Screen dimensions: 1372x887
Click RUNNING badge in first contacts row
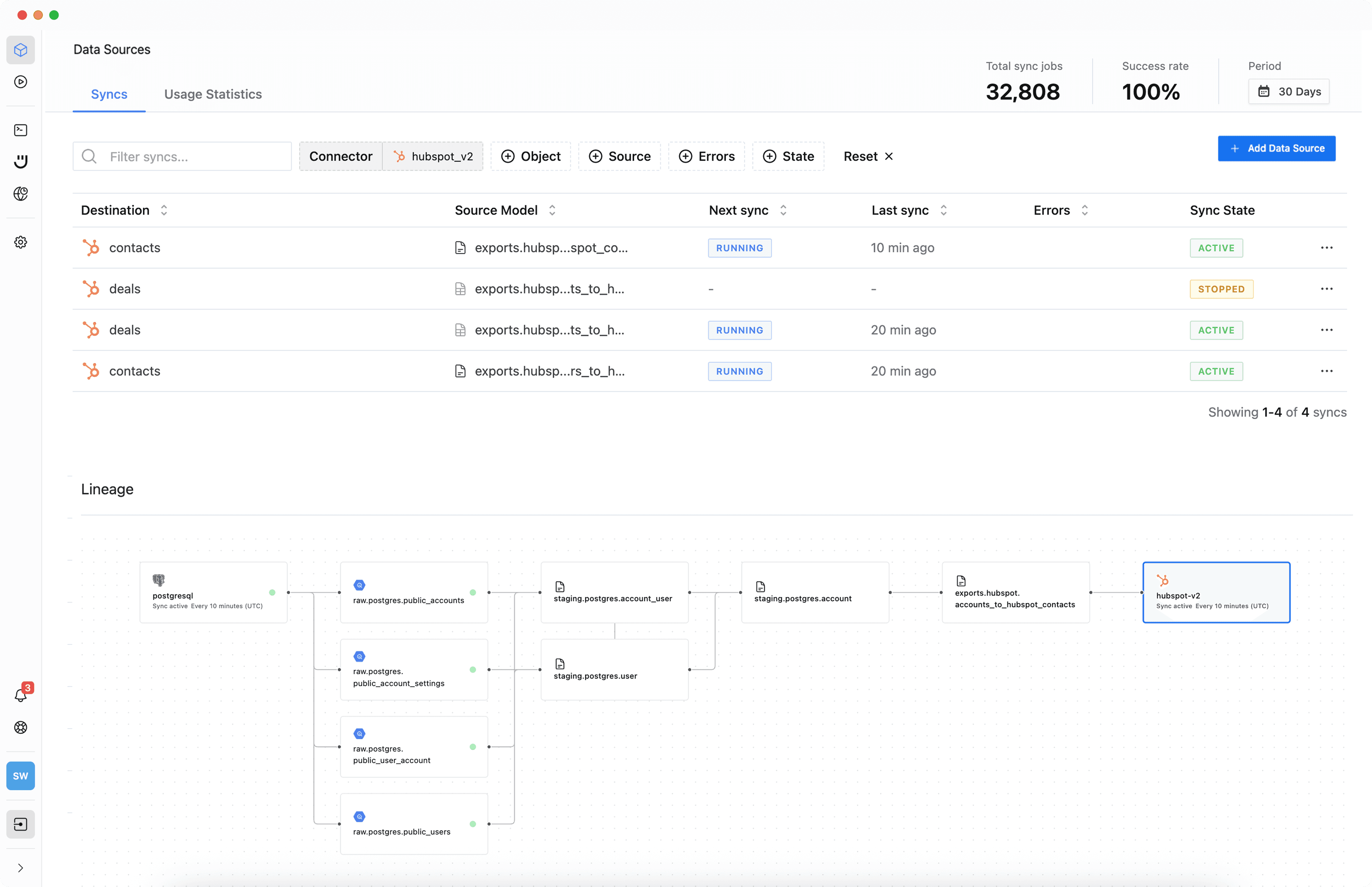(x=740, y=248)
